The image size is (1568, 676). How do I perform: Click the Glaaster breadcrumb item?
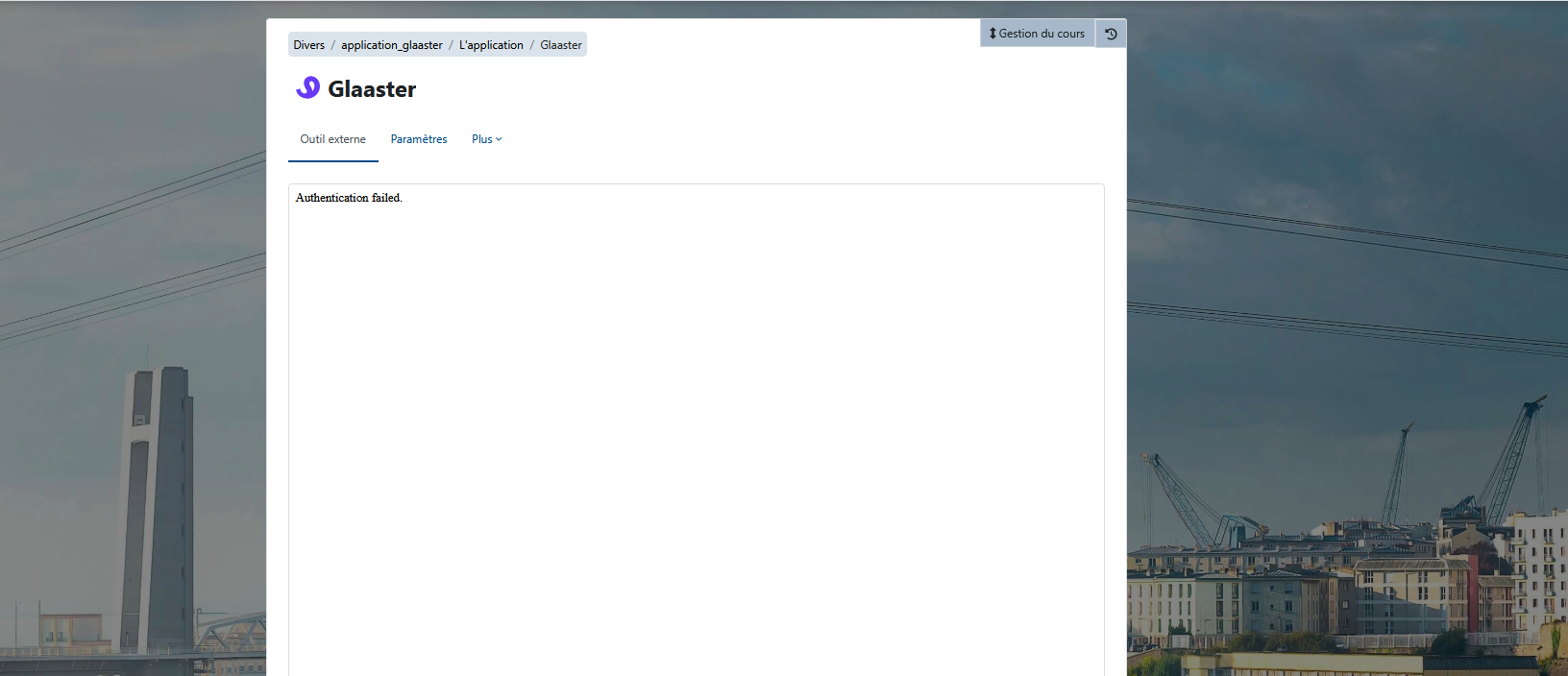(561, 45)
